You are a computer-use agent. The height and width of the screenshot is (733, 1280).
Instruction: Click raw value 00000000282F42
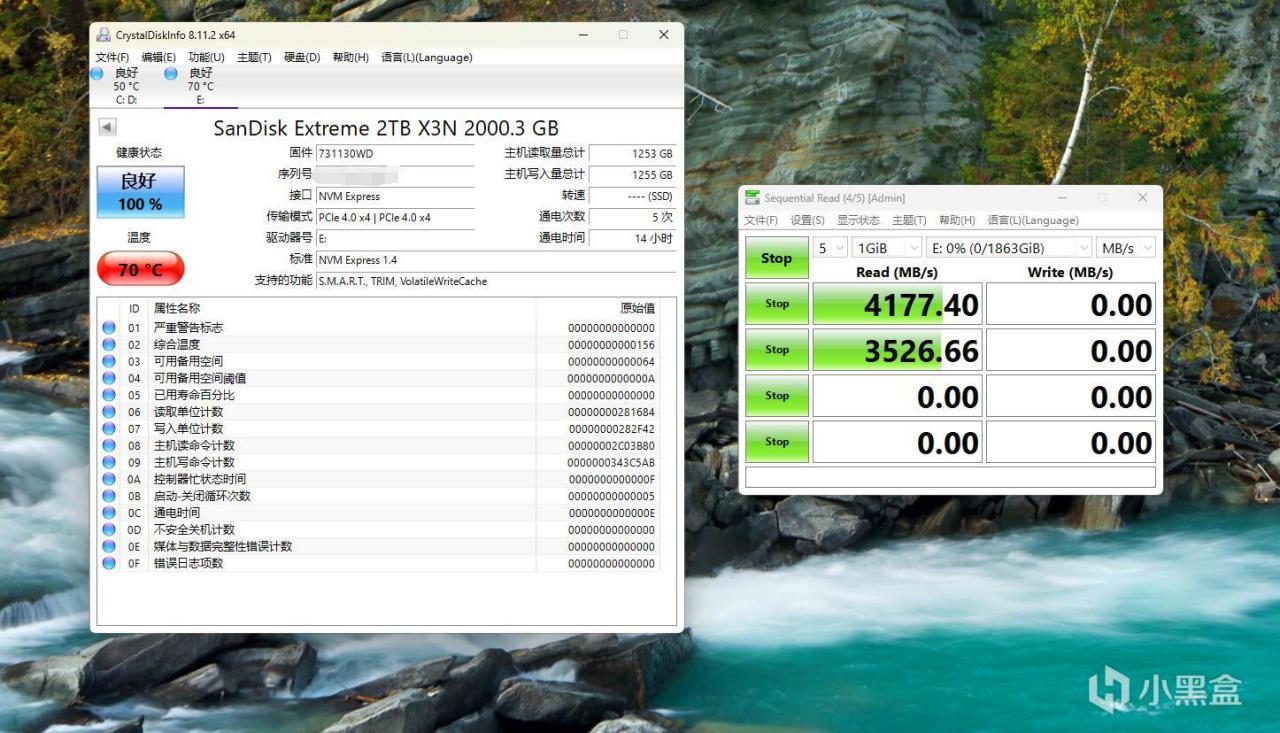[x=612, y=429]
